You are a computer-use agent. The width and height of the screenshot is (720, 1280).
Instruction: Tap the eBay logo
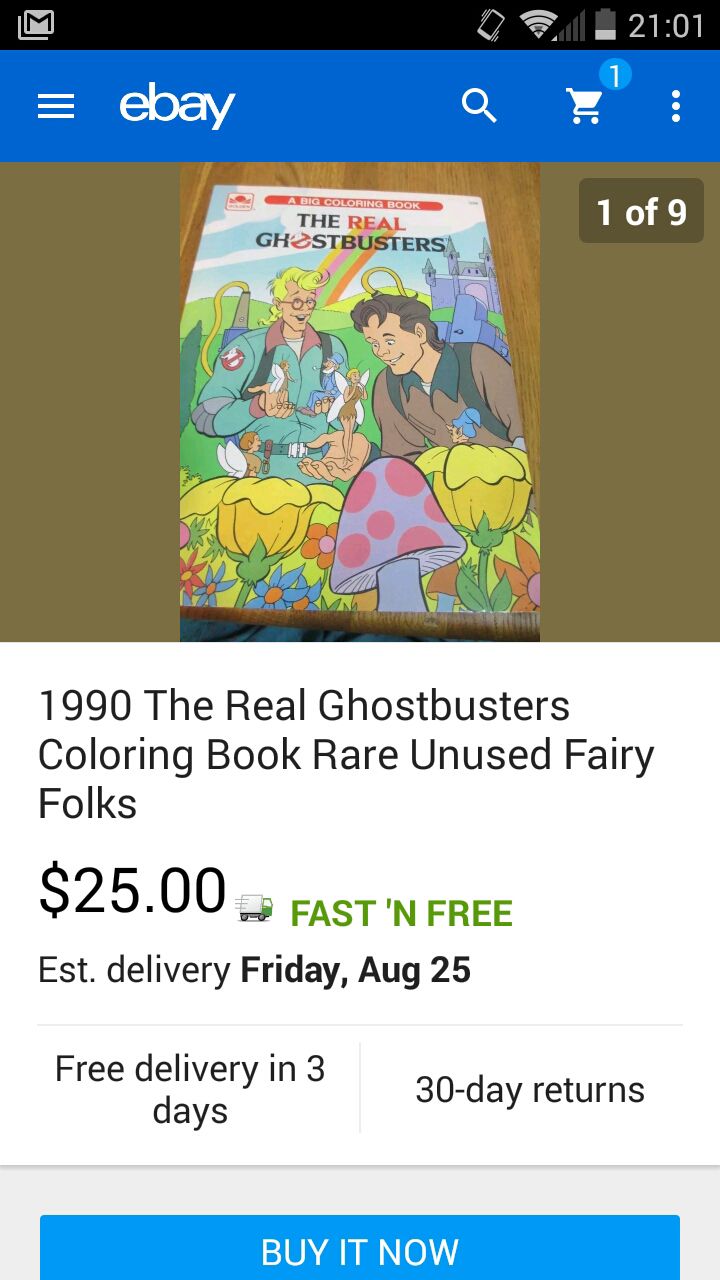click(x=177, y=106)
